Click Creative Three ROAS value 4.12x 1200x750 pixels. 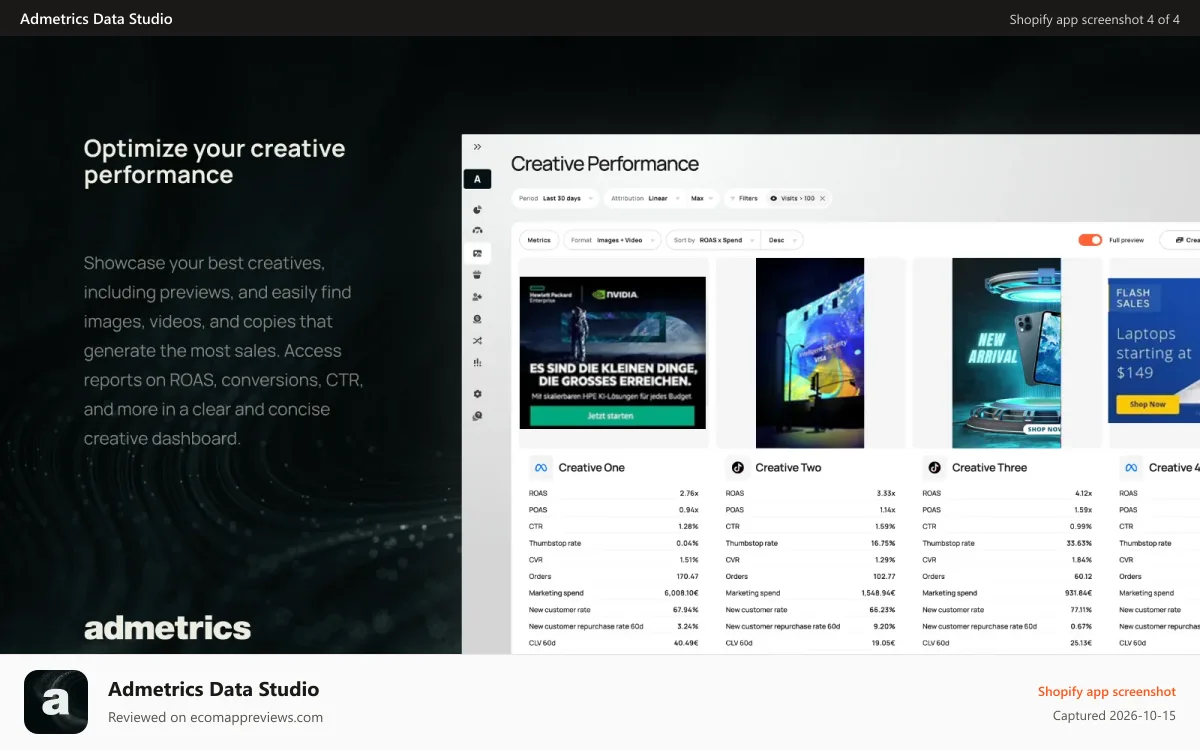pyautogui.click(x=1082, y=493)
